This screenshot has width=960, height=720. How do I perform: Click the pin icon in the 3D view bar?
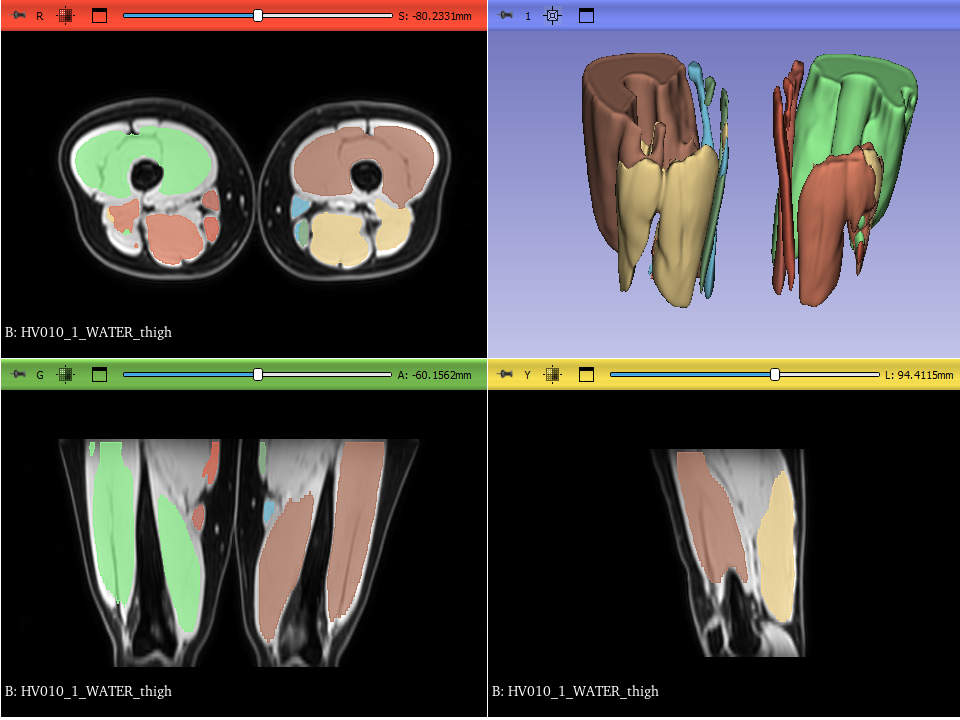pos(505,15)
